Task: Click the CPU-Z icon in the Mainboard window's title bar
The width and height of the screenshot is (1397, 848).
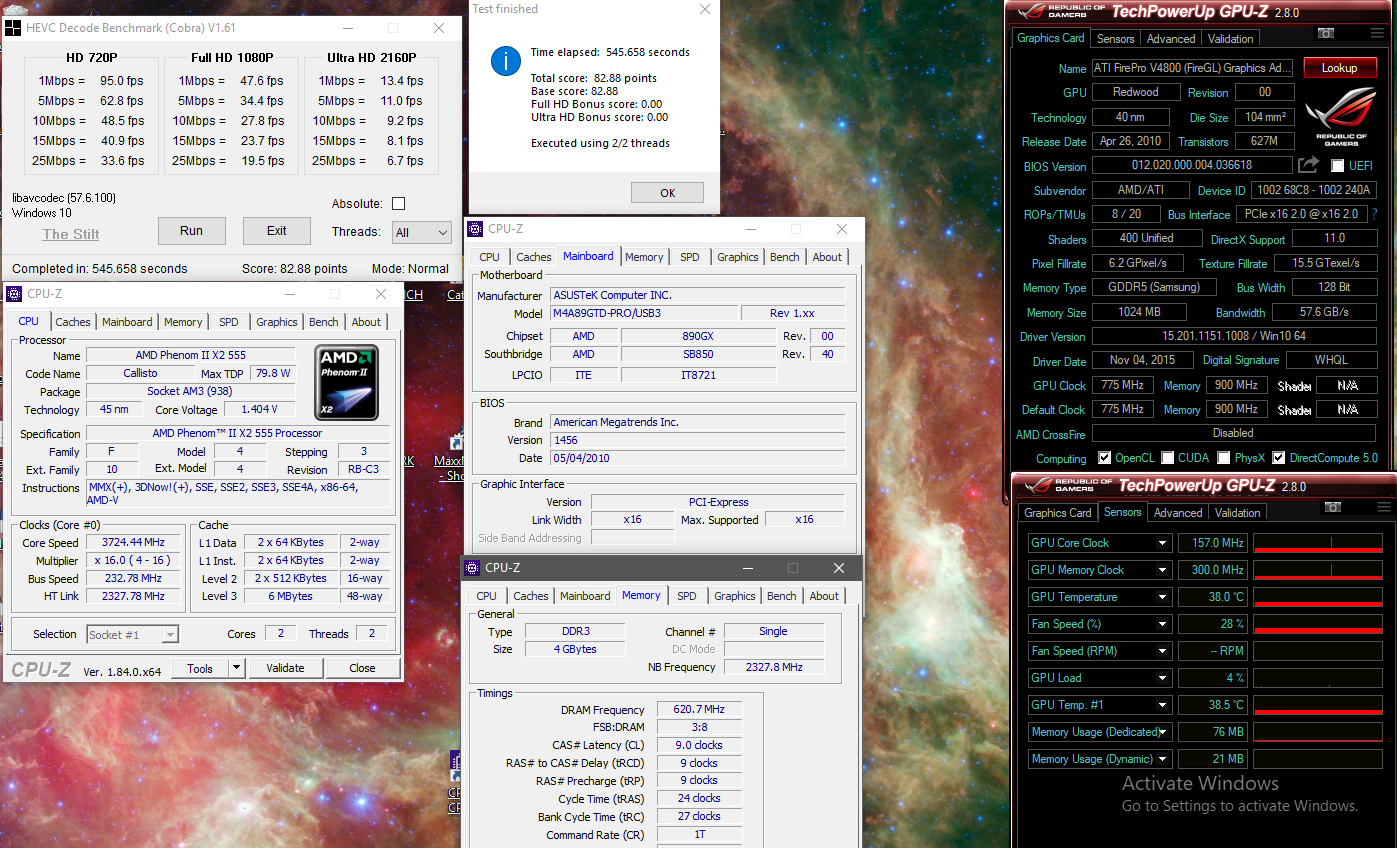Action: coord(476,229)
